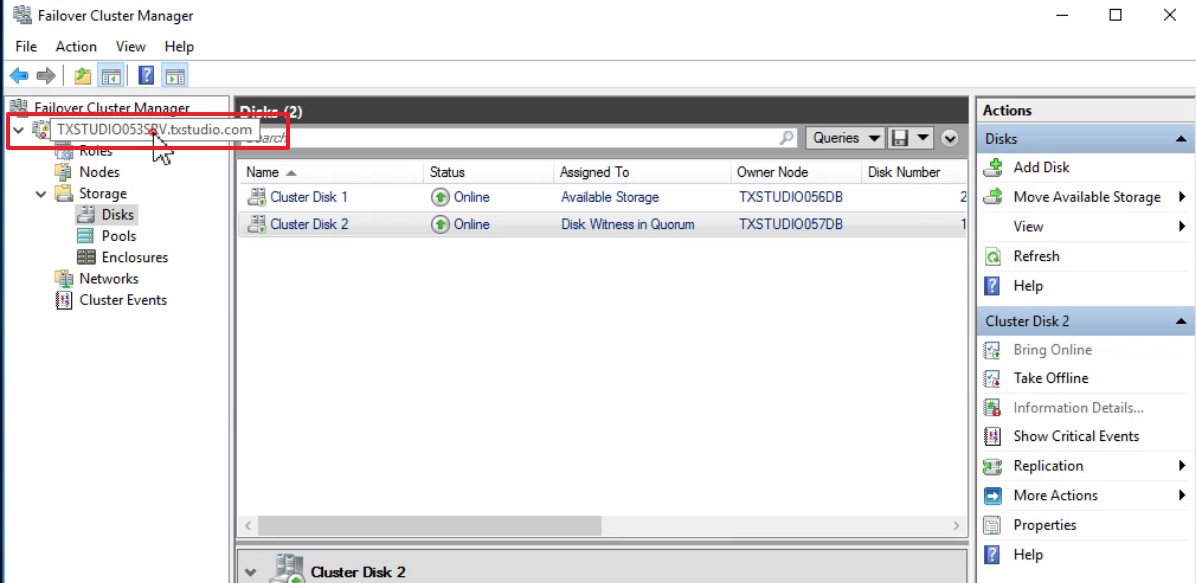Open the View menu in menu bar
Screen dimensions: 1196x583
[130, 47]
